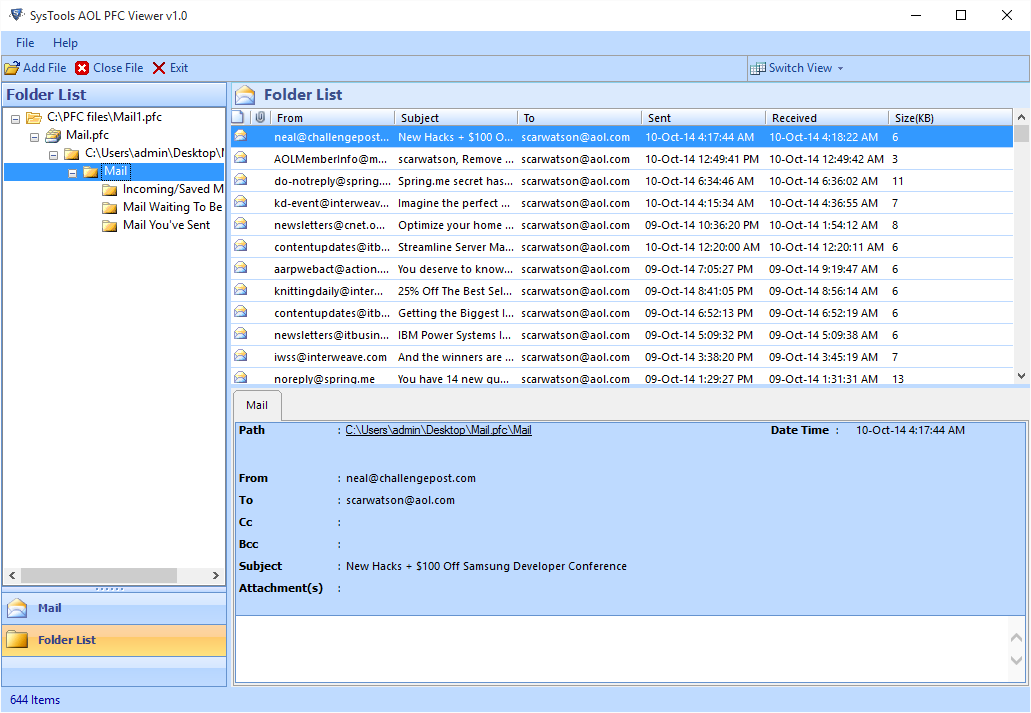
Task: Click the folder tree horizontal scrollbar right arrow
Action: 216,576
